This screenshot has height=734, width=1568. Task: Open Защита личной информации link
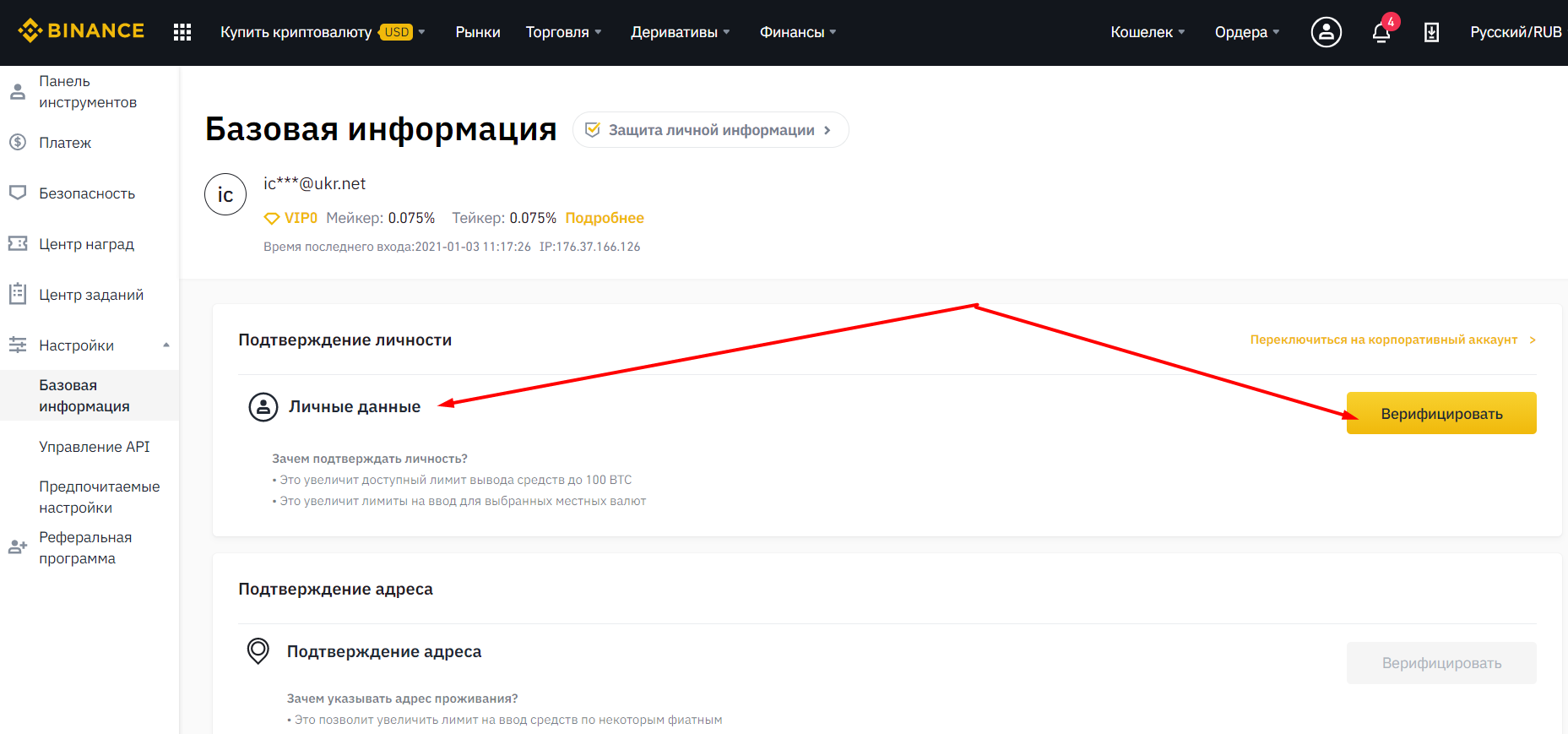710,130
